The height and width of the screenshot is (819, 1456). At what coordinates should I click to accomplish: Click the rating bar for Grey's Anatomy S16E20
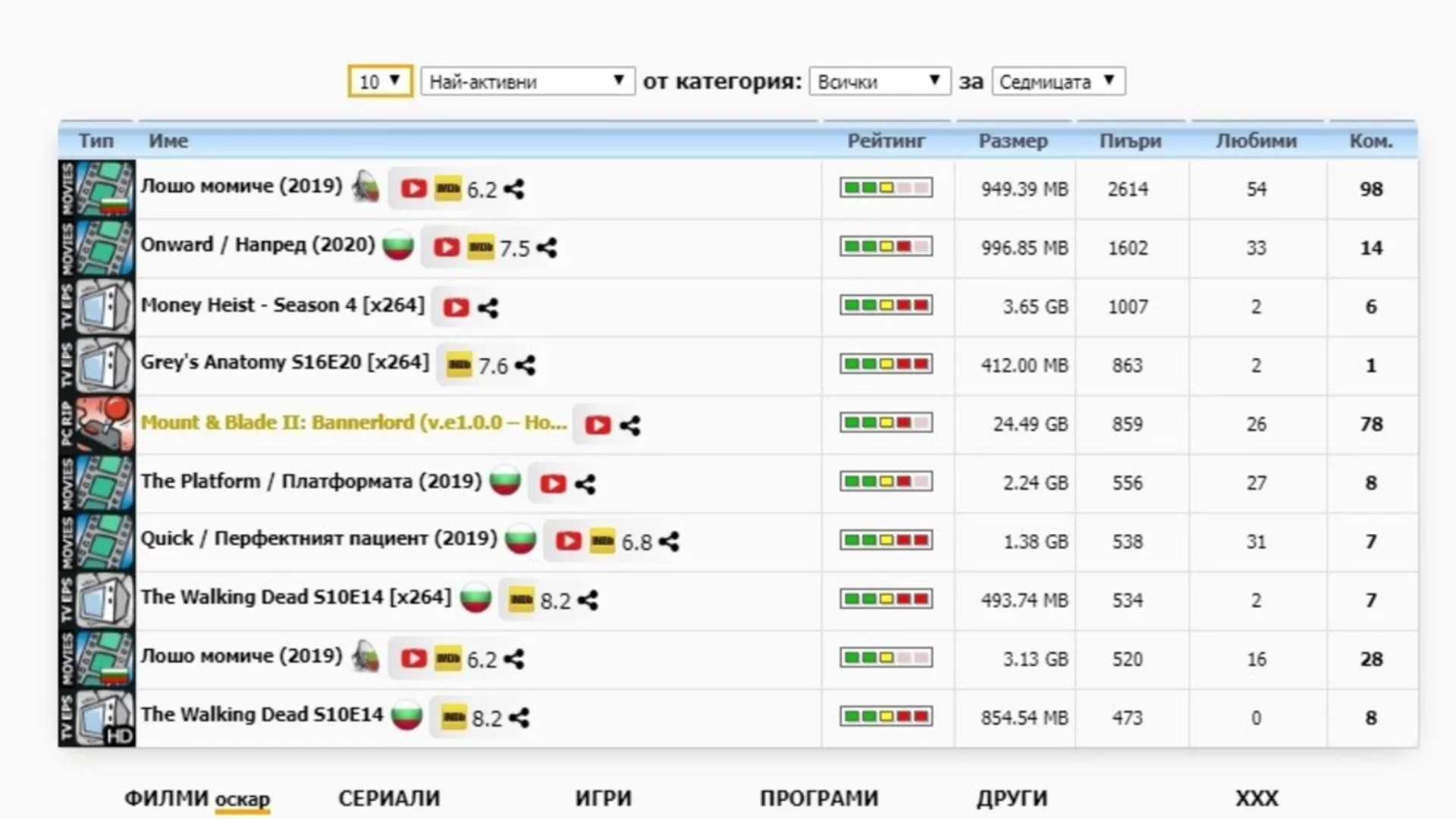click(886, 364)
